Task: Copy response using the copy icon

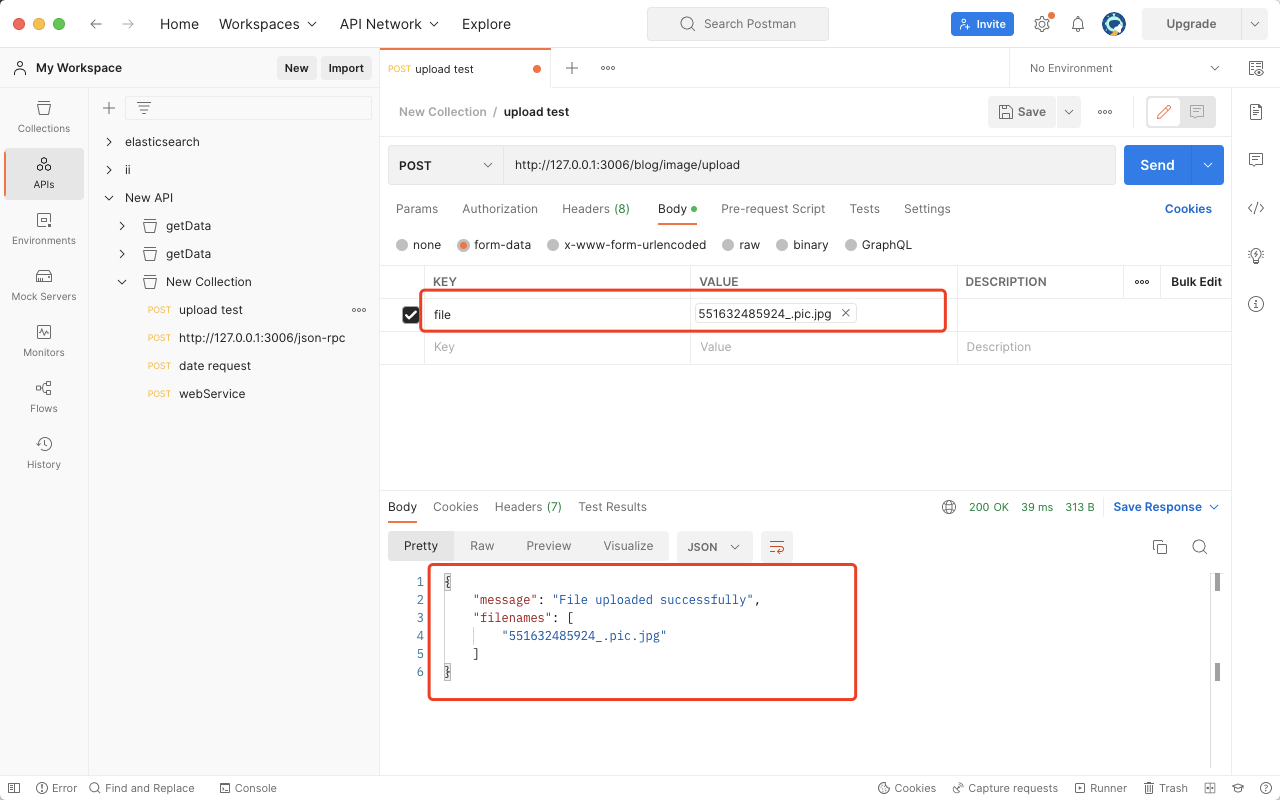Action: pos(1160,546)
